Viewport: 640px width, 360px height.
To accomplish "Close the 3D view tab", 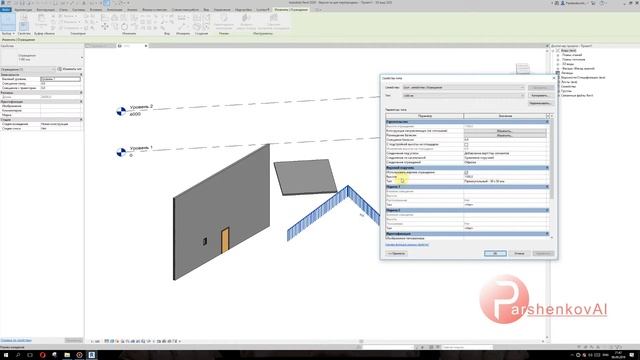I will 146,46.
